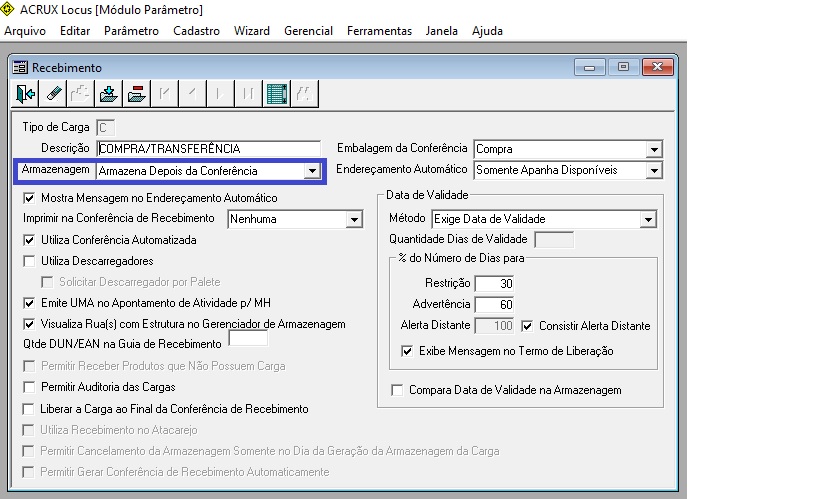The height and width of the screenshot is (499, 819).
Task: Minimize the Recebimento window
Action: tap(590, 67)
